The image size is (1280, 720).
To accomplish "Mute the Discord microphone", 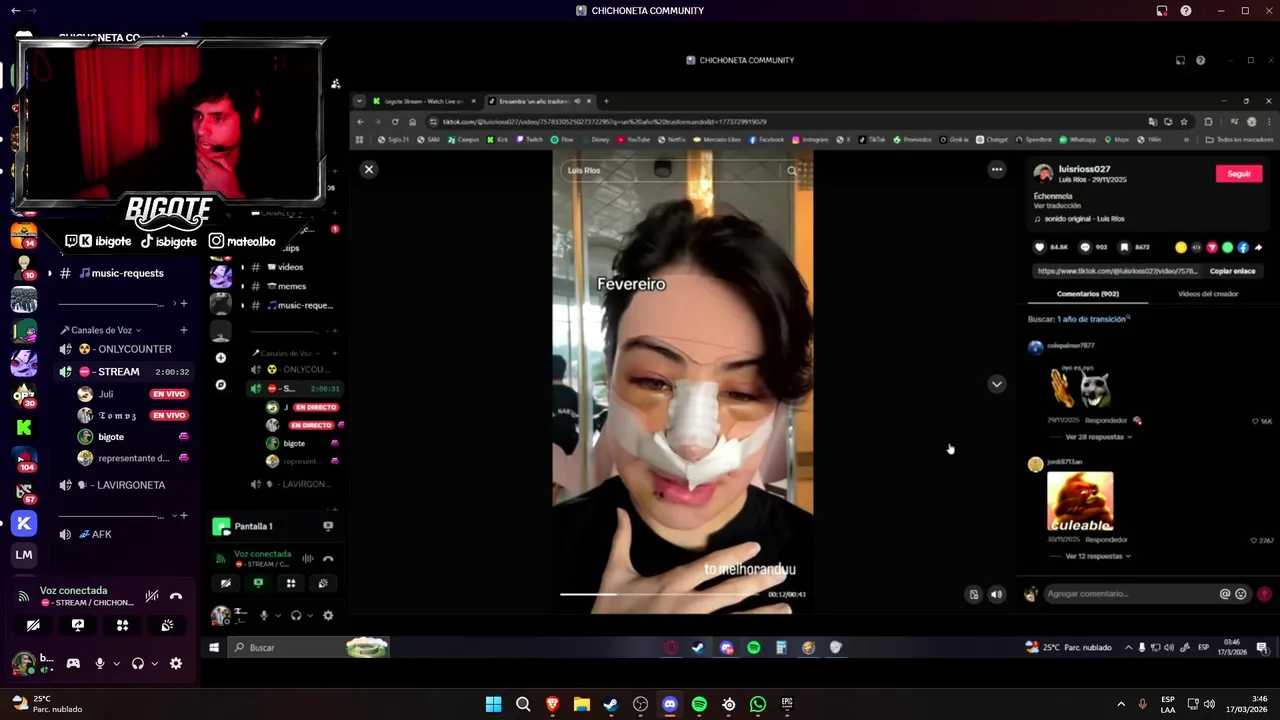I will [x=99, y=663].
